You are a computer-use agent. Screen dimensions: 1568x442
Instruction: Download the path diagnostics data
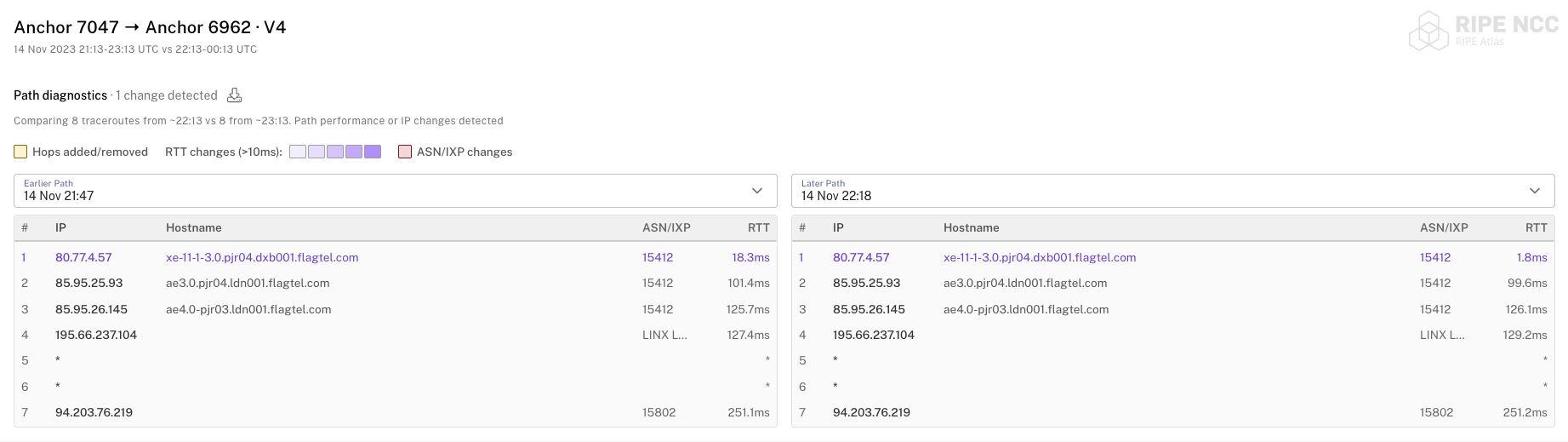tap(234, 95)
